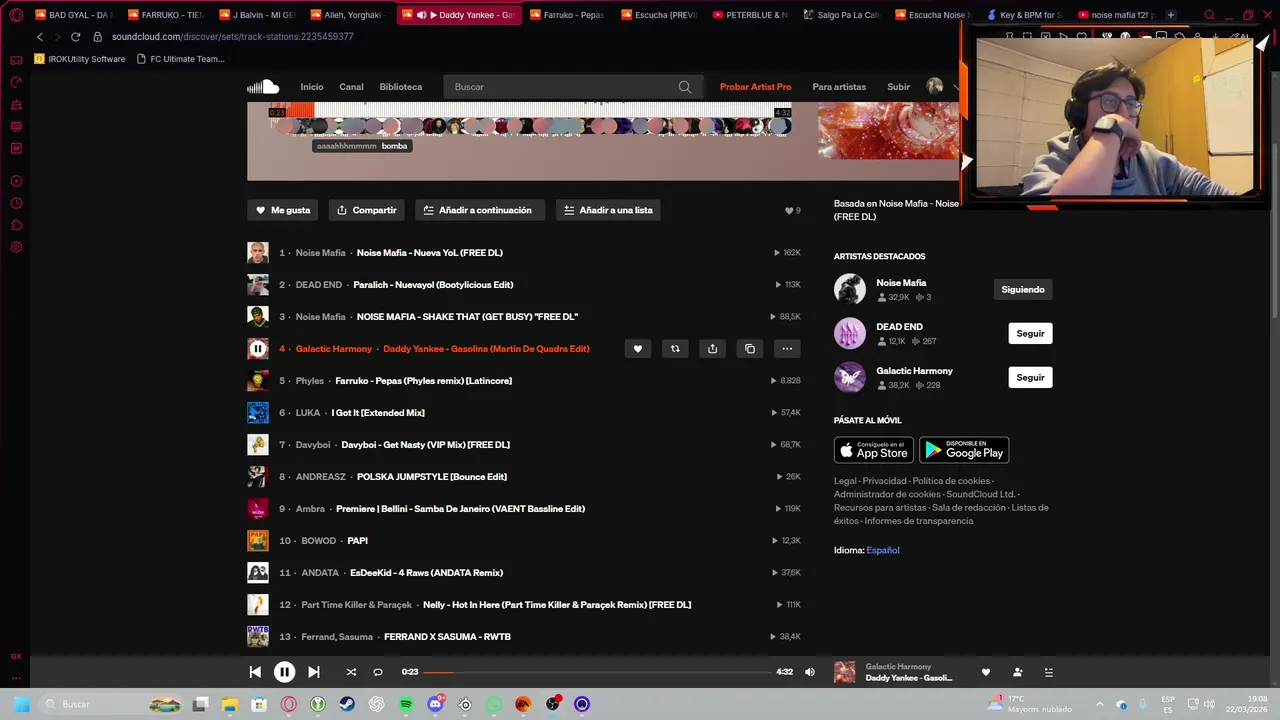Select track Paralich - Nuevayol (Bootylicious Edit)

(433, 285)
